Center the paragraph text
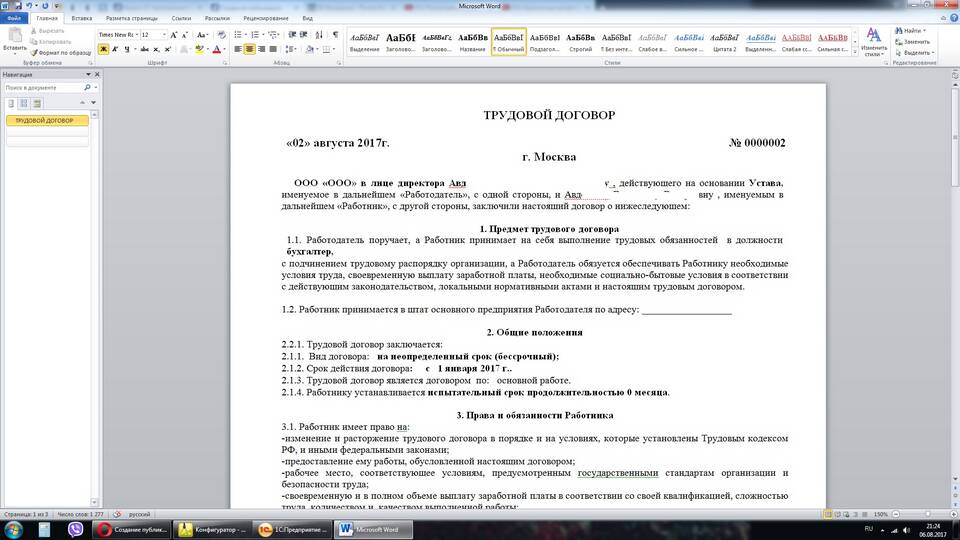 249,50
